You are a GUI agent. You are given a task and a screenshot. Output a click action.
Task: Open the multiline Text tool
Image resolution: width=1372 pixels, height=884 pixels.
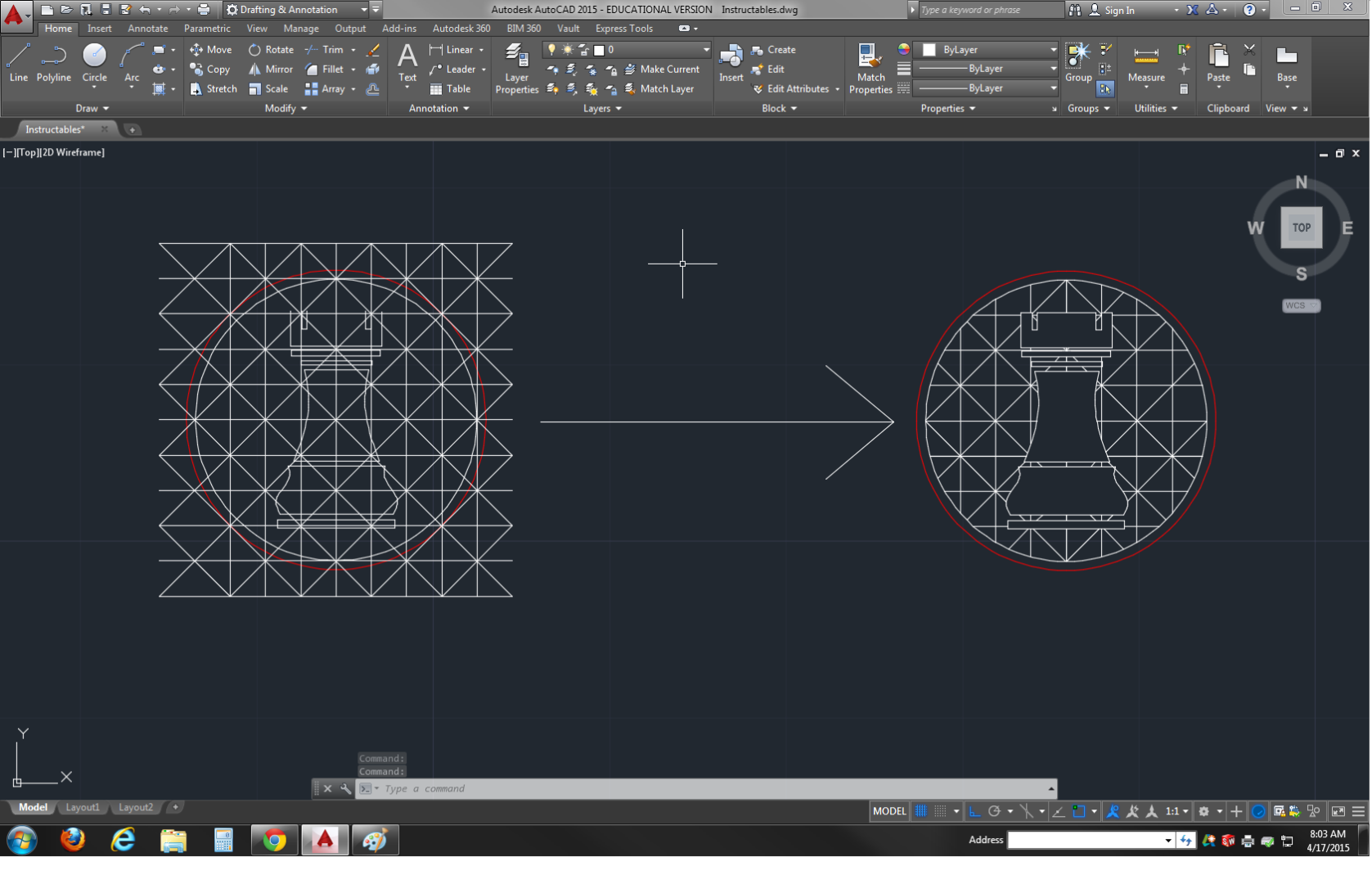pos(407,63)
